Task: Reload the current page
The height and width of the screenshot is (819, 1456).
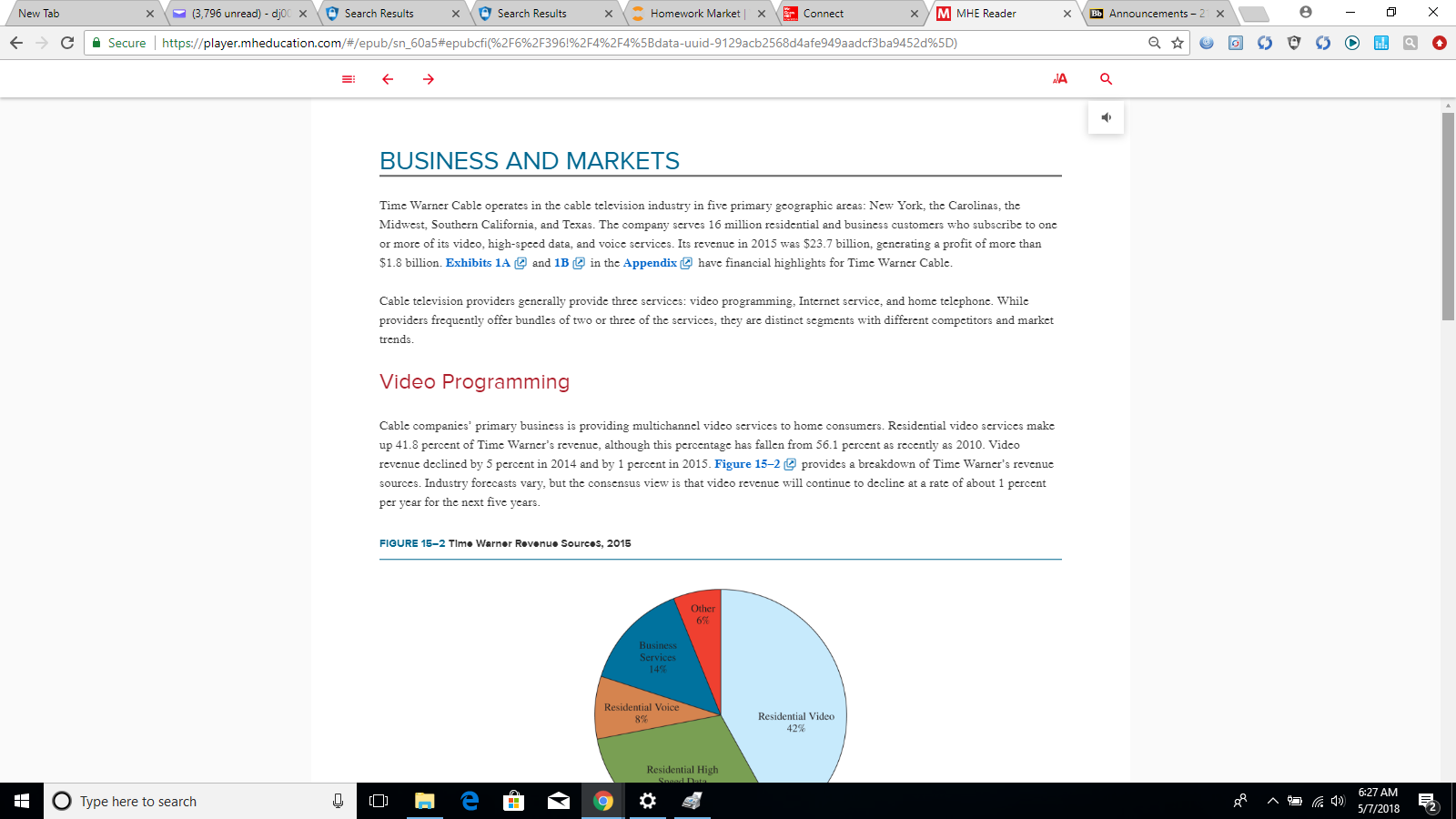Action: [67, 43]
